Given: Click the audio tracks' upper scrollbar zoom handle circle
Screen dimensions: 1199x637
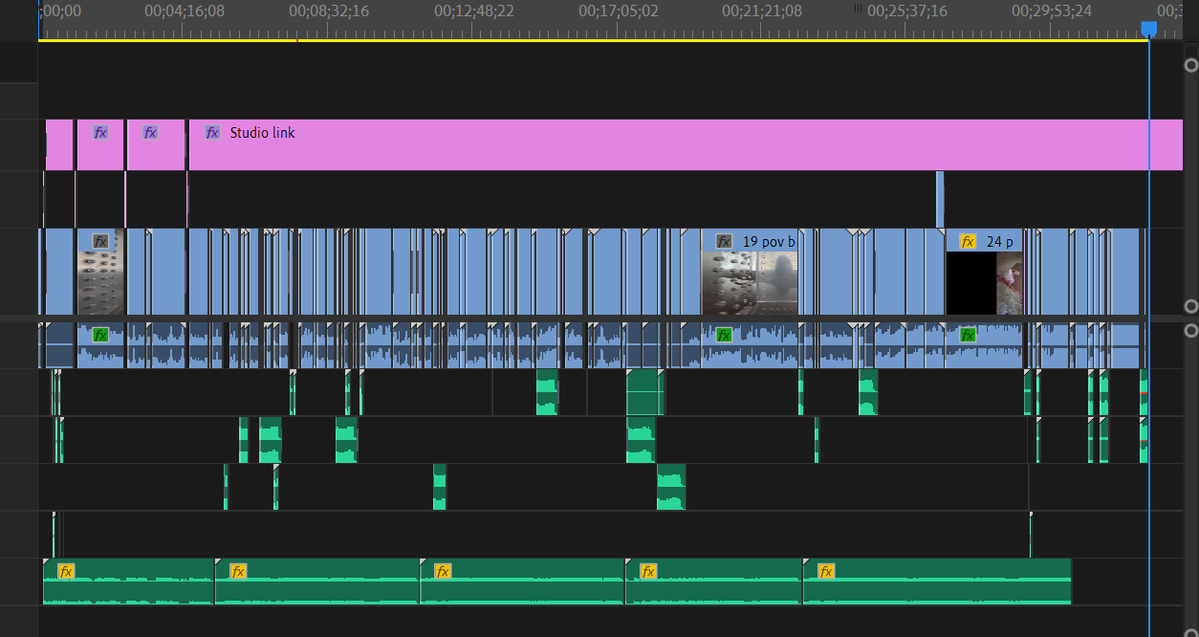Looking at the screenshot, I should 1191,331.
